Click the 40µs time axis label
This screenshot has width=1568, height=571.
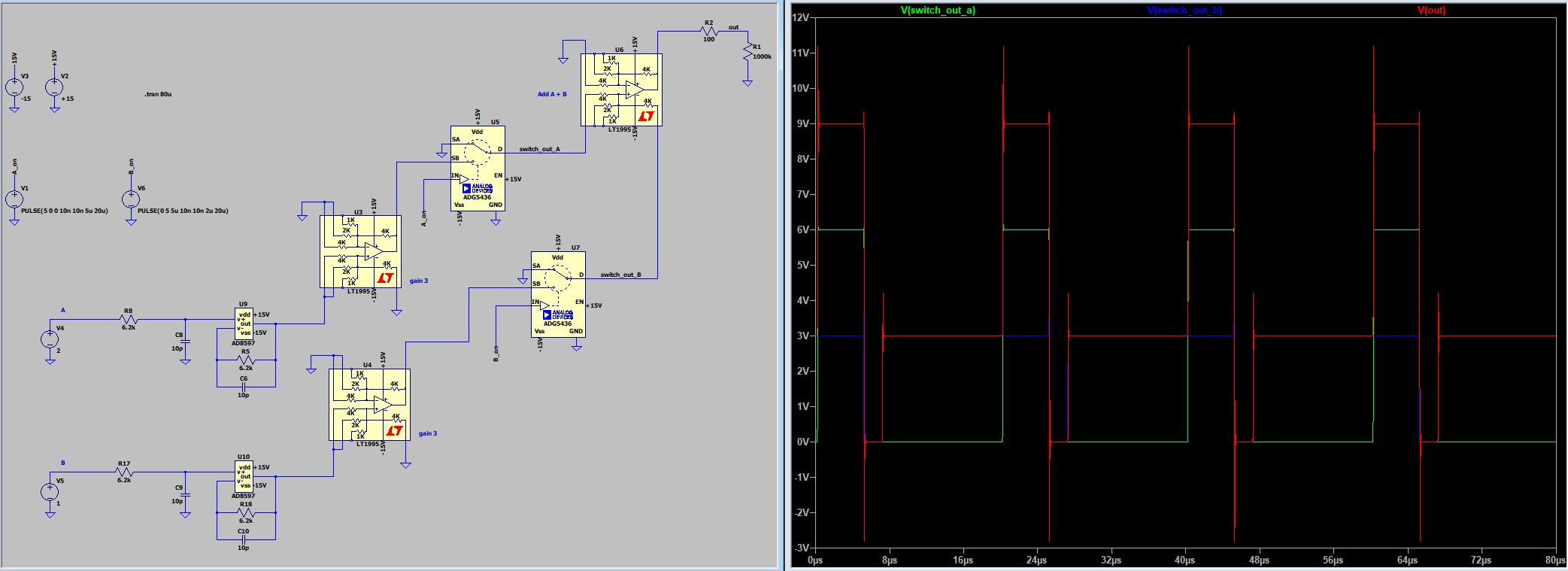(1185, 560)
